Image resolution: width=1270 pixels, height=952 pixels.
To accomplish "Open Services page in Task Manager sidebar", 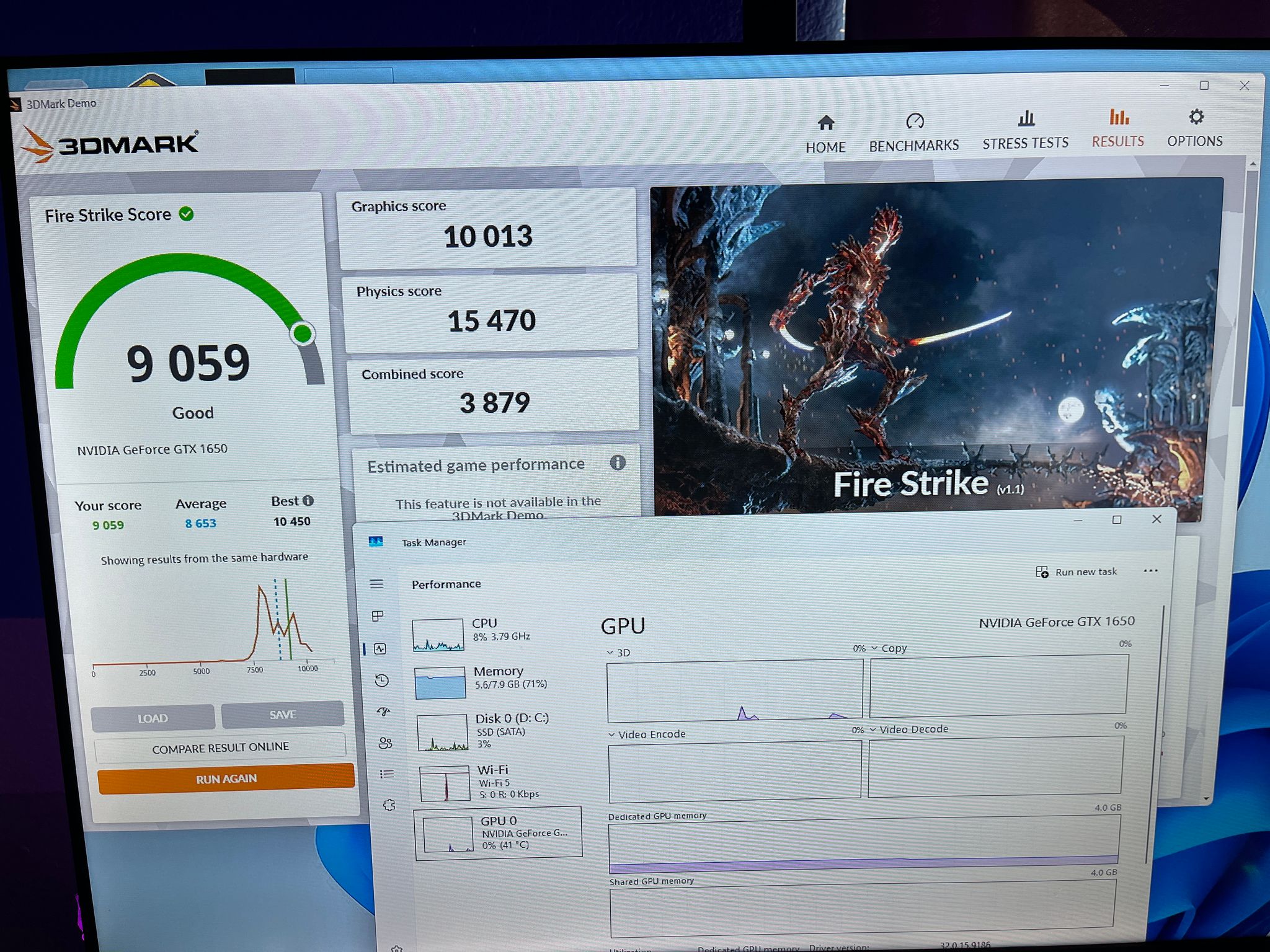I will [389, 805].
